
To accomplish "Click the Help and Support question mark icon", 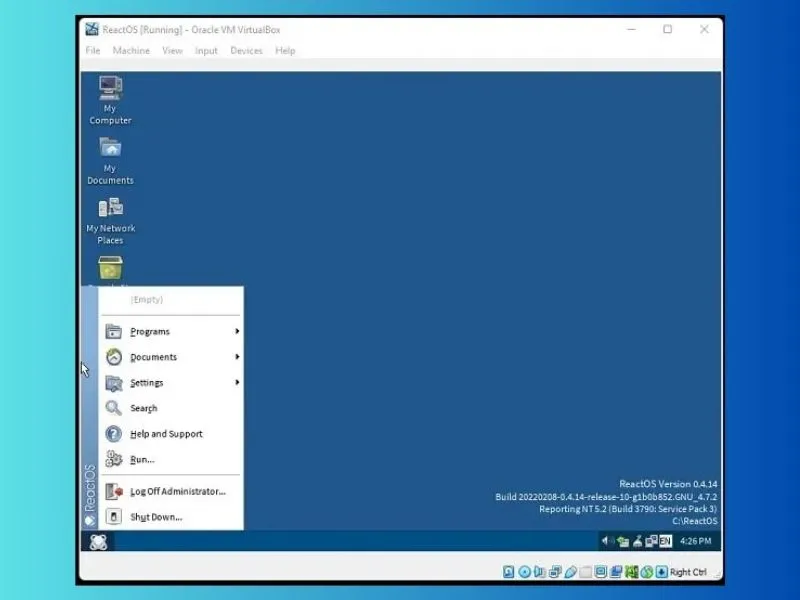I will pos(113,434).
